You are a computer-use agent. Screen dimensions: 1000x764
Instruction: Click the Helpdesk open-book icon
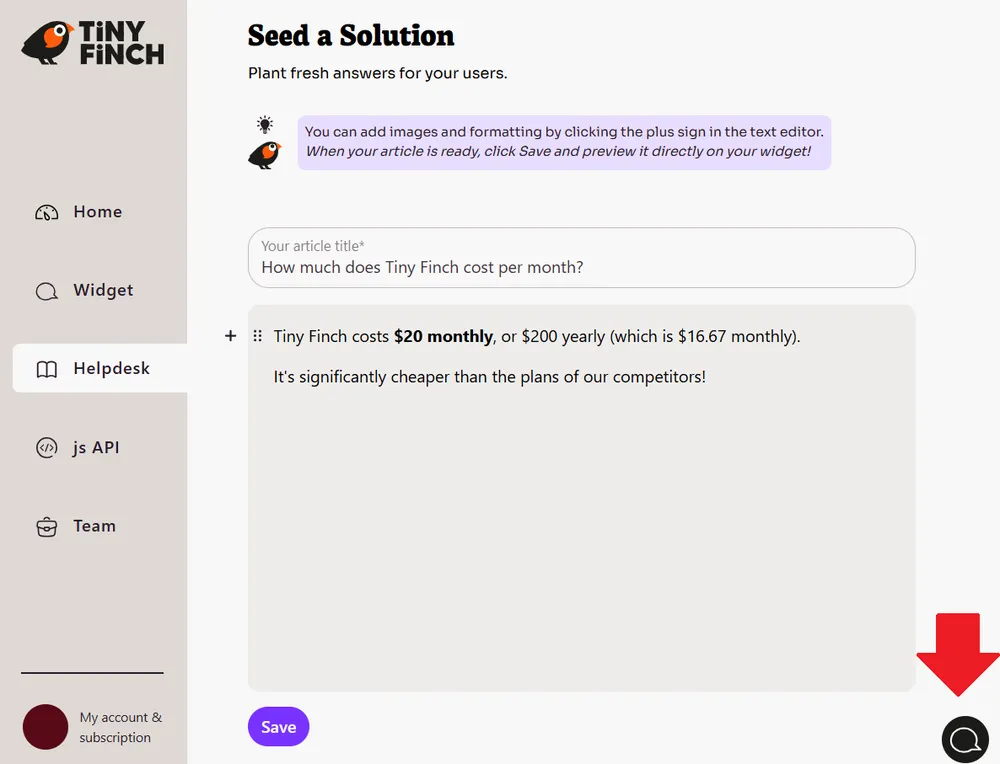pos(46,368)
